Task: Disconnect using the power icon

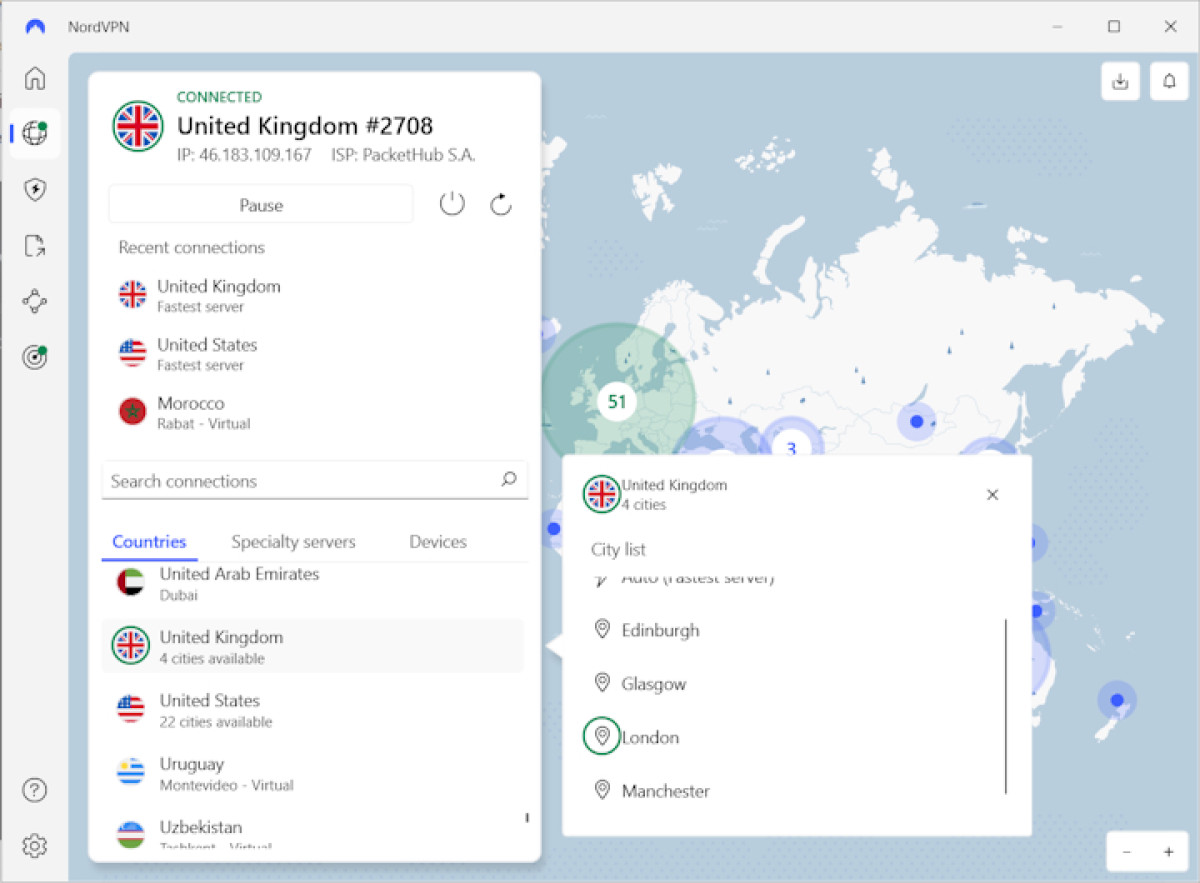Action: tap(452, 205)
